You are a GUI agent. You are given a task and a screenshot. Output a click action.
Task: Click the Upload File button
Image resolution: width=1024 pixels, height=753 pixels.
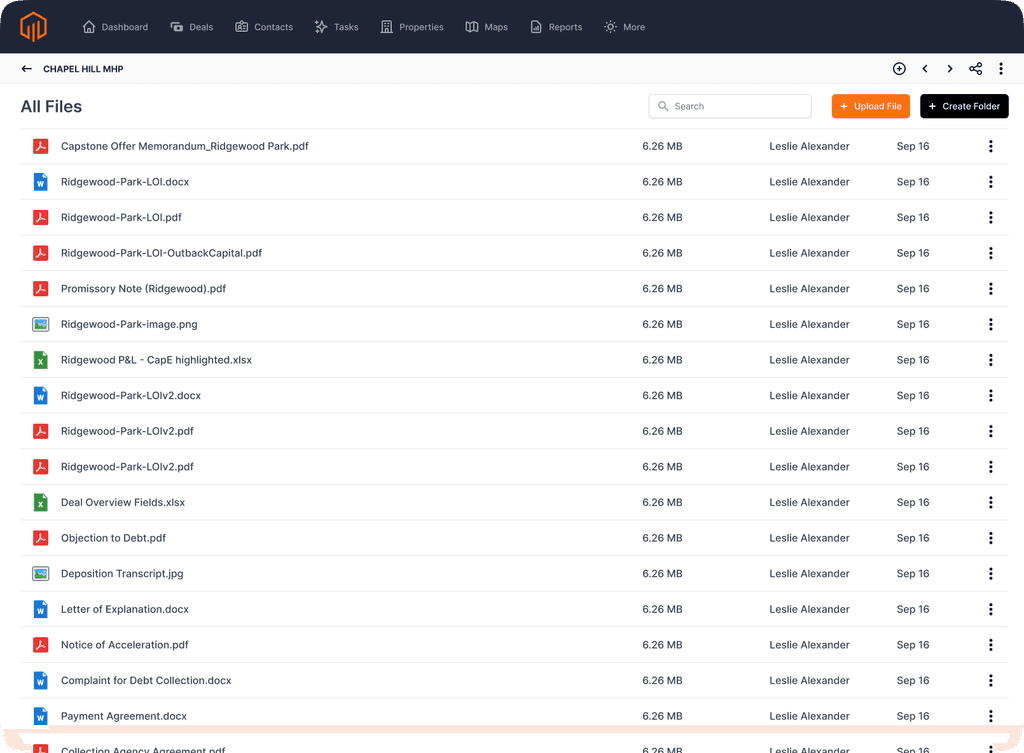(870, 106)
